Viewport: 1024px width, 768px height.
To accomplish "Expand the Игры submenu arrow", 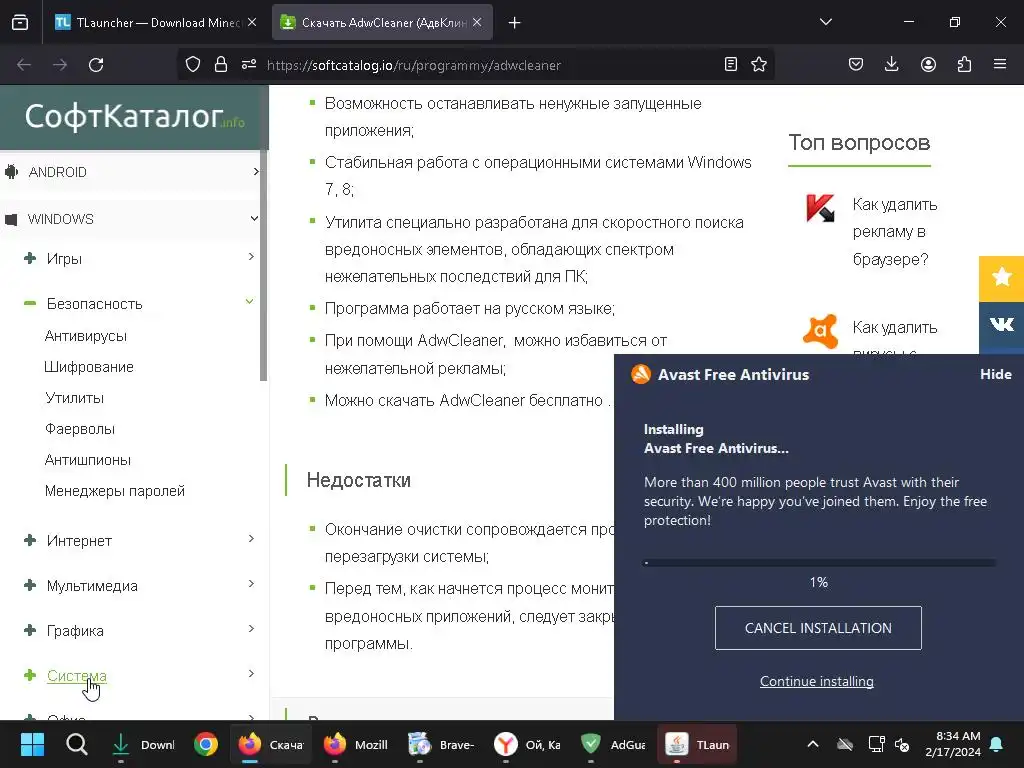I will point(251,257).
